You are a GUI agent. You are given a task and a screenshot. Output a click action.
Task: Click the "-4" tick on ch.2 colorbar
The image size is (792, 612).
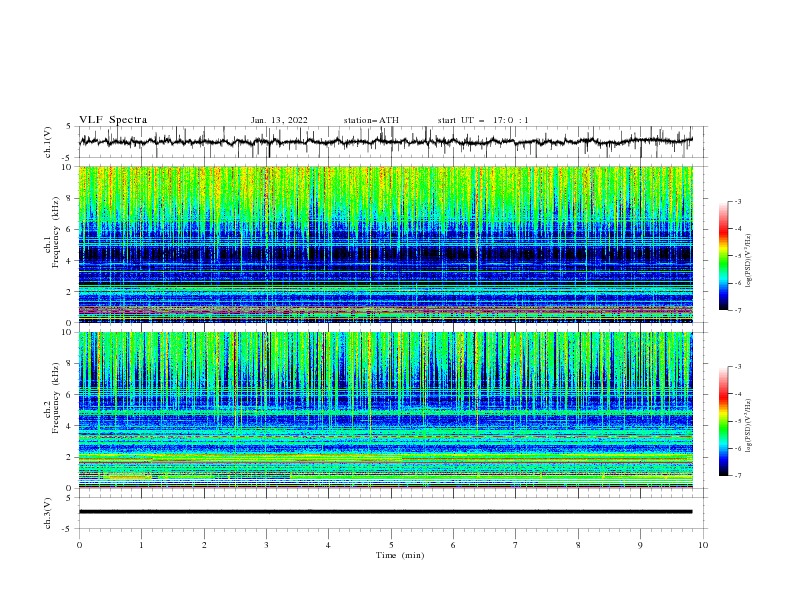click(737, 394)
